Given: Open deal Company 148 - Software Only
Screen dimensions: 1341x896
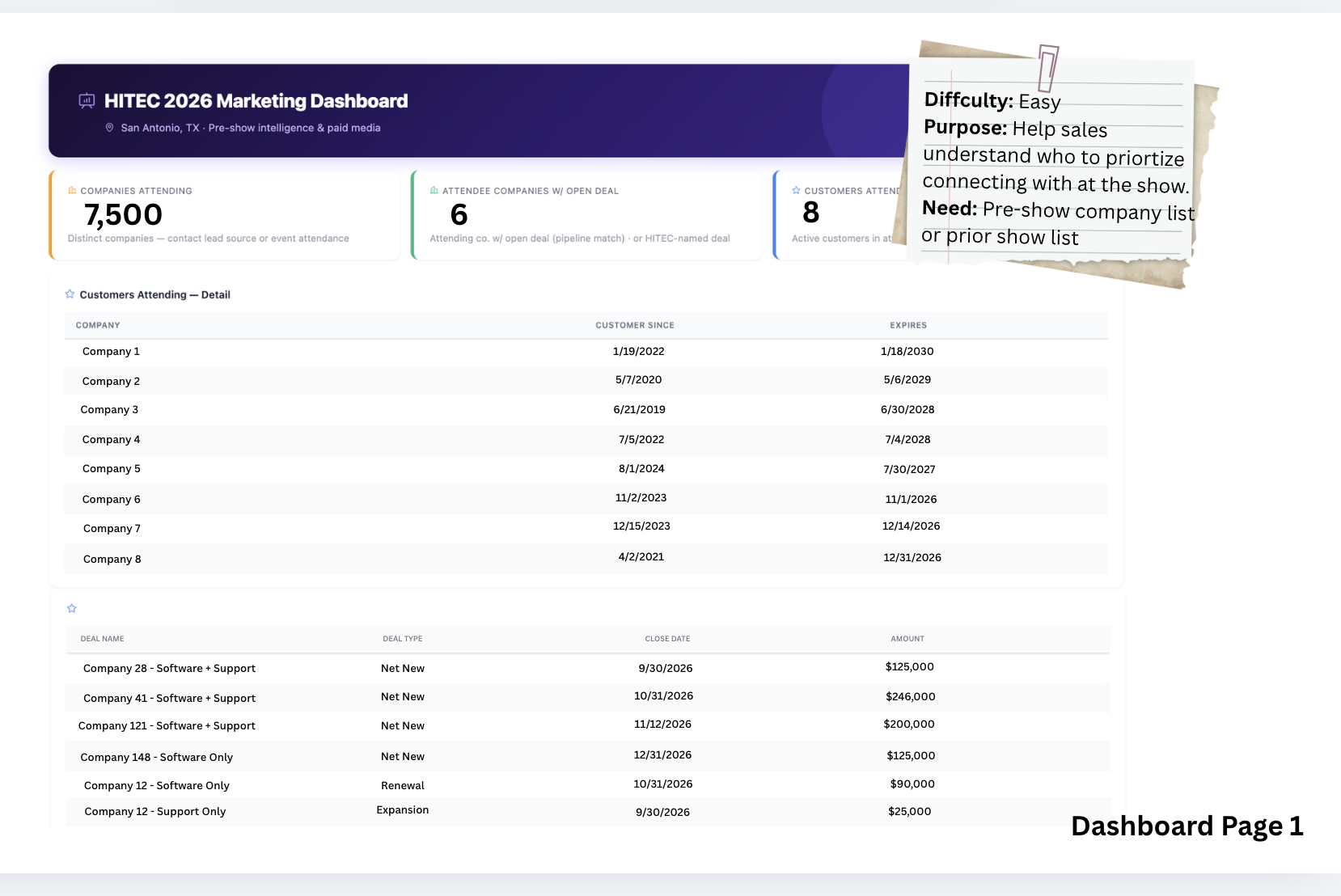Looking at the screenshot, I should [x=157, y=758].
